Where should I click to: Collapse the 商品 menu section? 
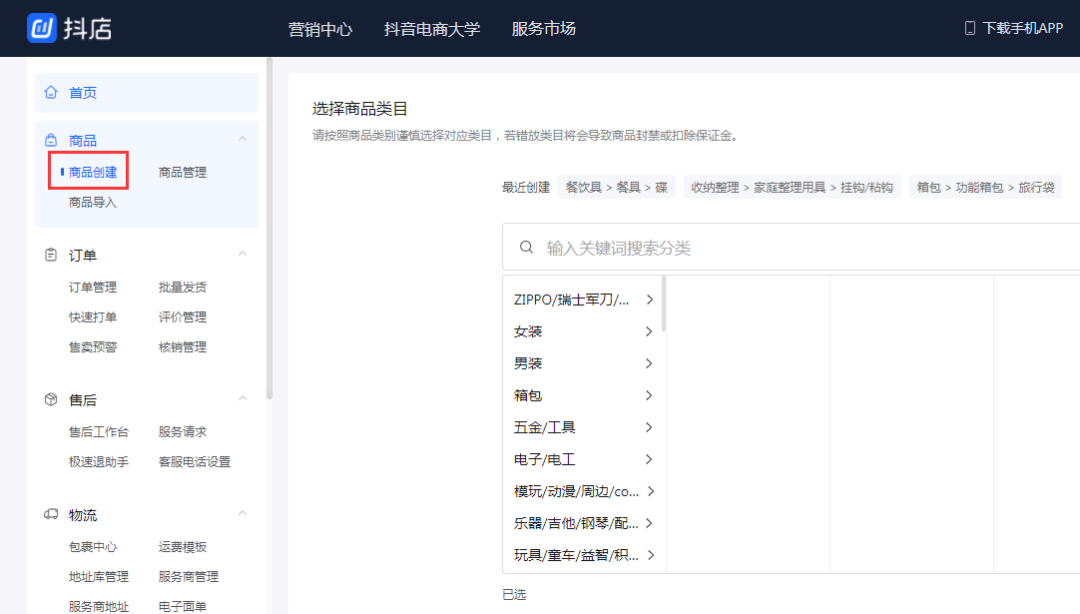point(240,139)
